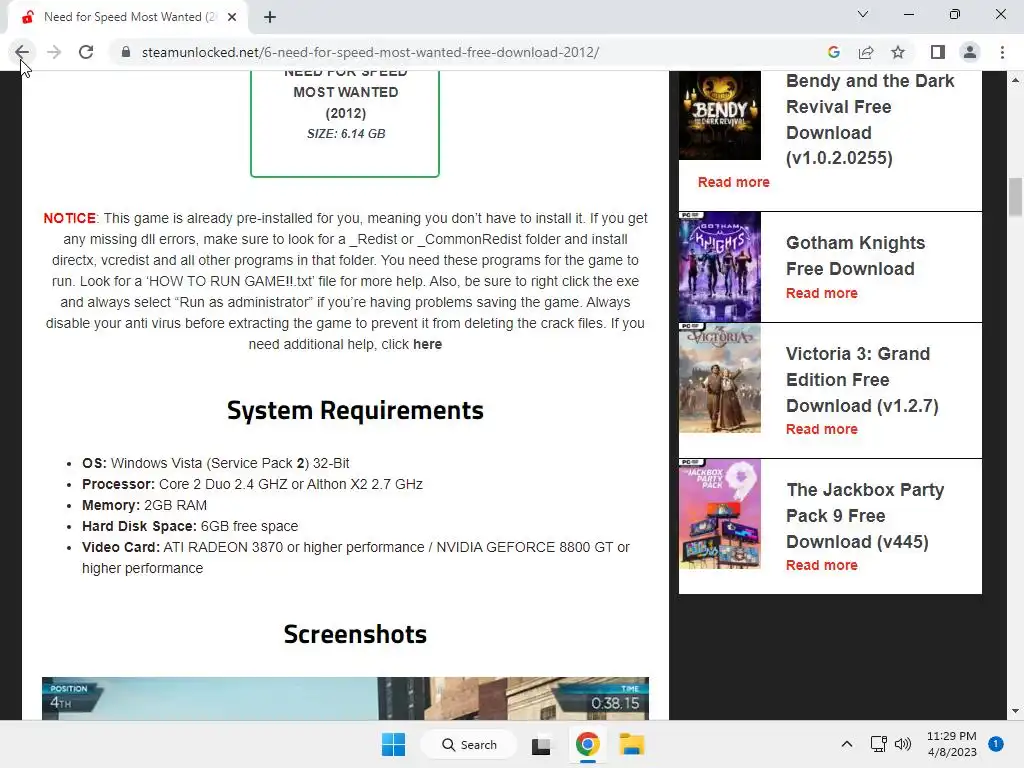This screenshot has width=1024, height=768.
Task: Bookmark this page with the star
Action: coord(898,52)
